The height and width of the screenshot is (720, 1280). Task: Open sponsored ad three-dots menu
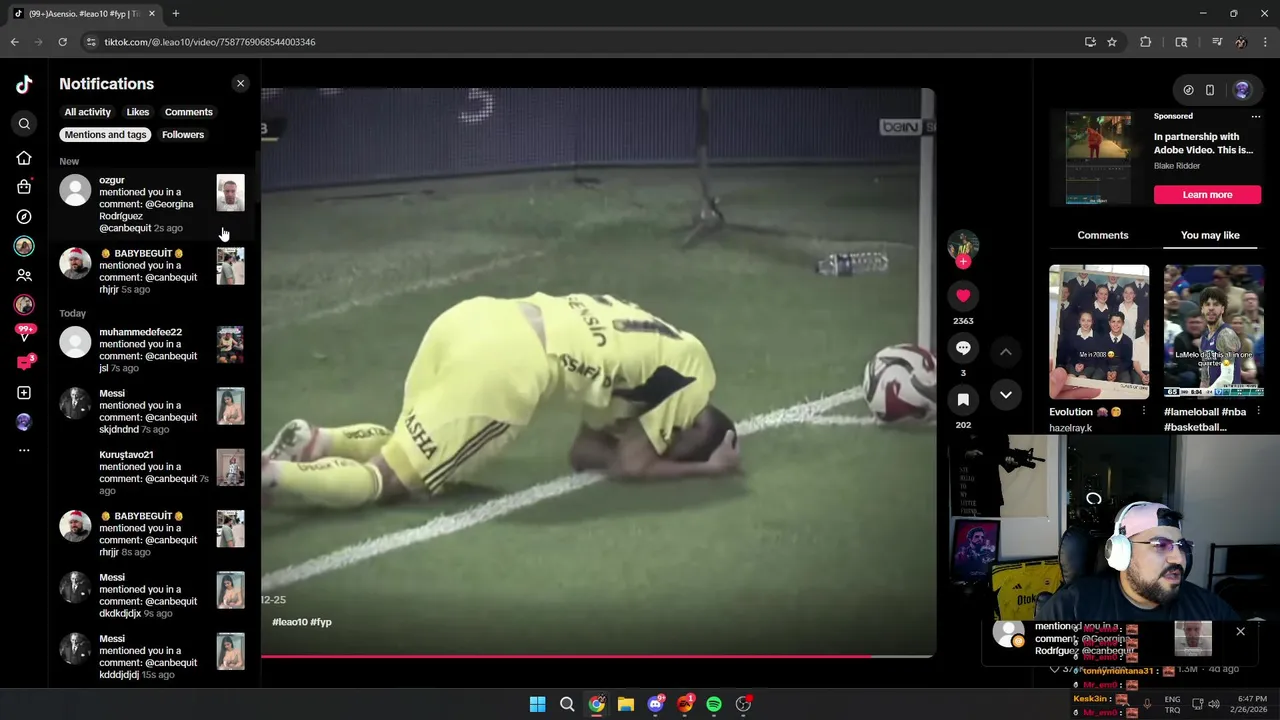point(1256,117)
